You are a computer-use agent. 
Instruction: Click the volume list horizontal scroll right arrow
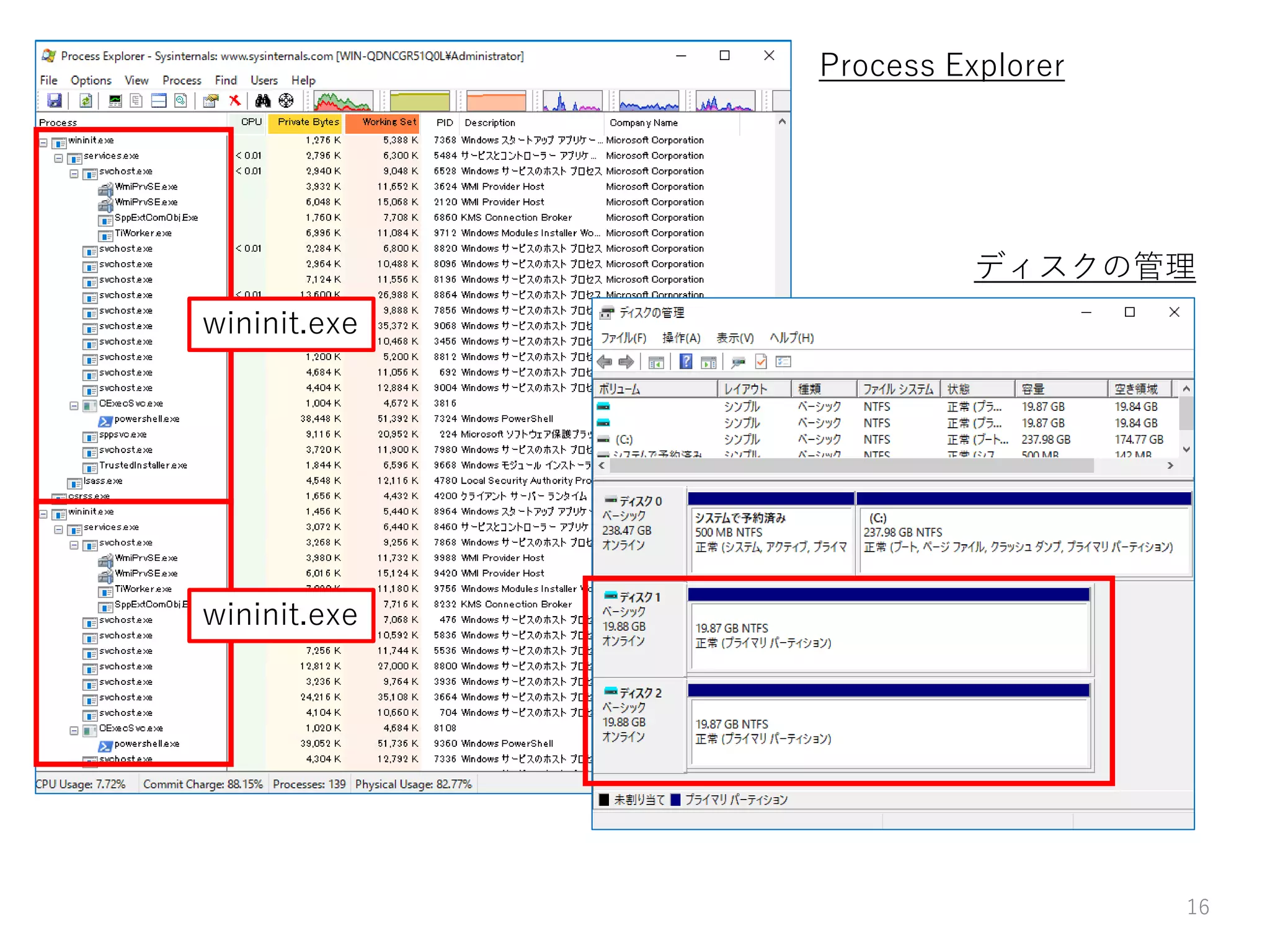(x=1170, y=465)
